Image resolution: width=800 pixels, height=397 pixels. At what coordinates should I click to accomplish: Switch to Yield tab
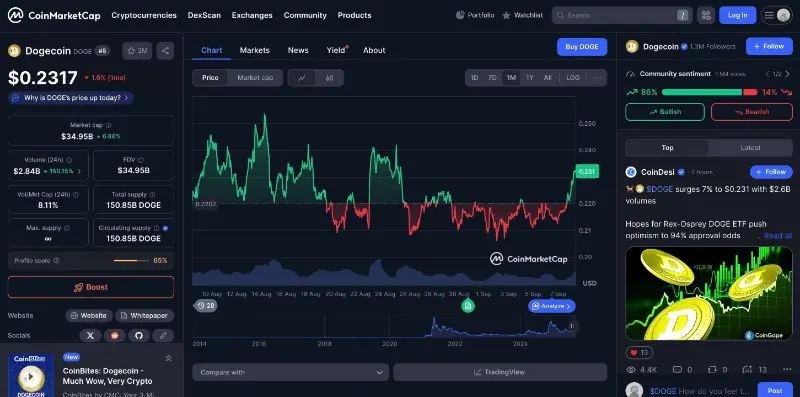336,50
